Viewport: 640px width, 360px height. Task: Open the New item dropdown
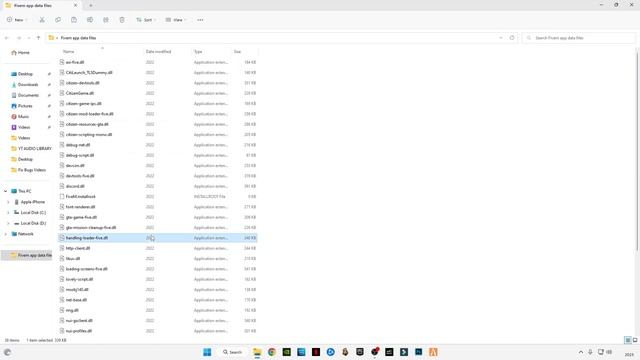(17, 20)
